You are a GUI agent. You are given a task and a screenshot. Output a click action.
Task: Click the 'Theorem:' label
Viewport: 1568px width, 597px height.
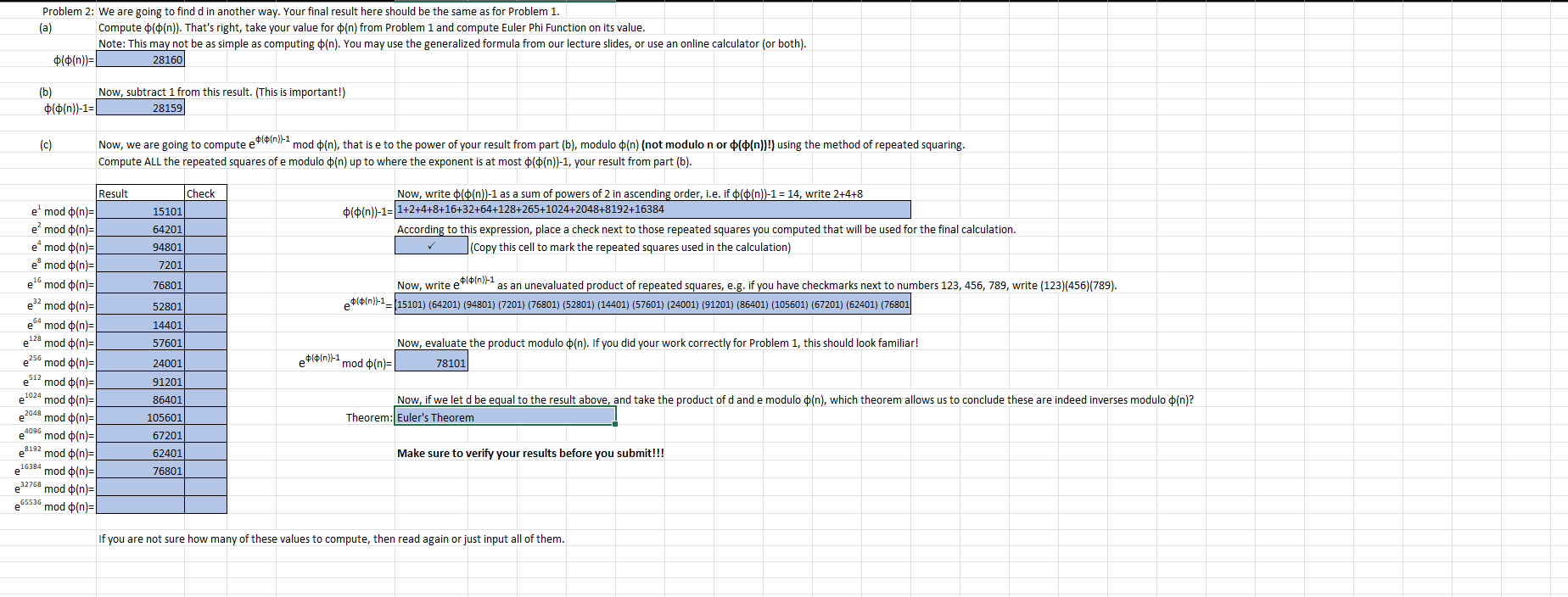369,417
